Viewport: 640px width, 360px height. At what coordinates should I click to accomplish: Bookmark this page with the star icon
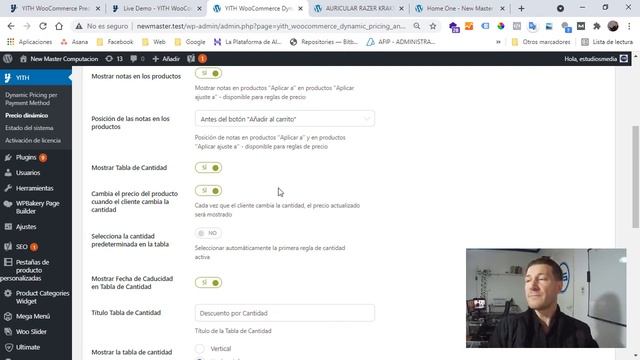[433, 26]
